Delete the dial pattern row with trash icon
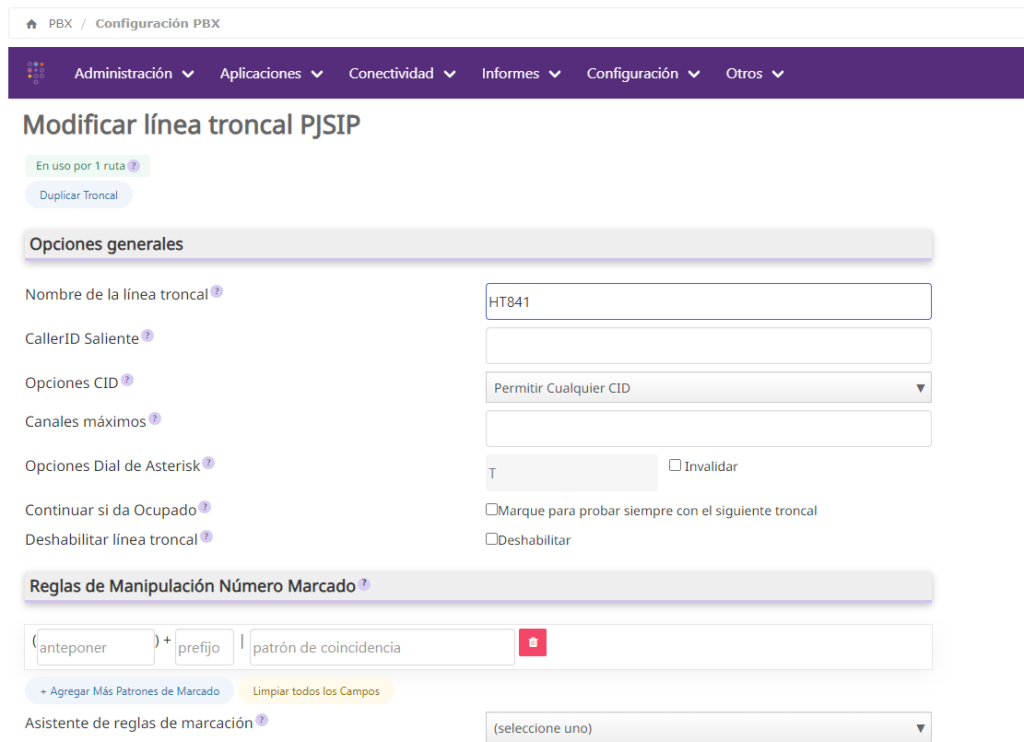Image resolution: width=1024 pixels, height=742 pixels. pos(532,643)
